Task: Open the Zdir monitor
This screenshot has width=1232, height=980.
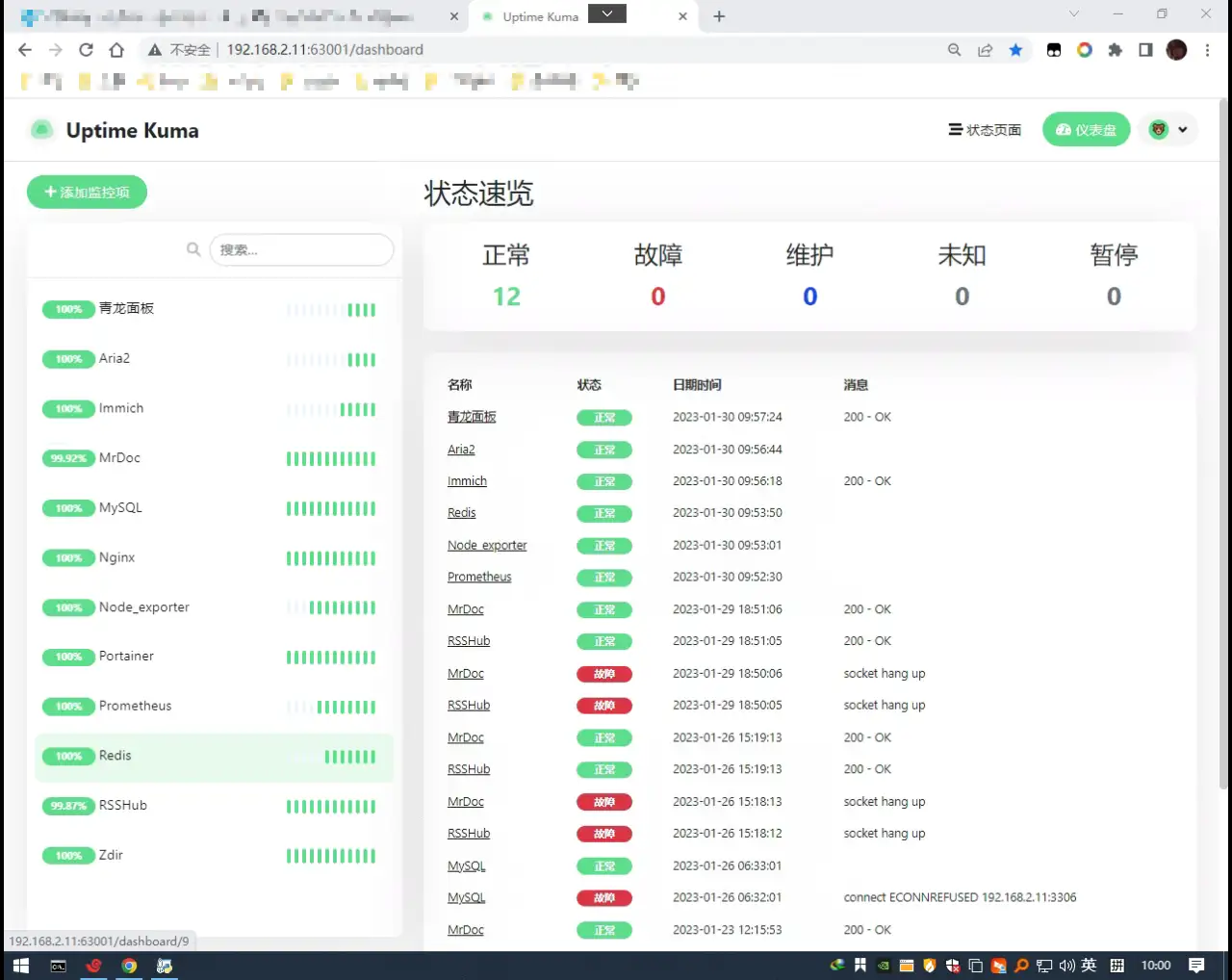Action: 214,856
